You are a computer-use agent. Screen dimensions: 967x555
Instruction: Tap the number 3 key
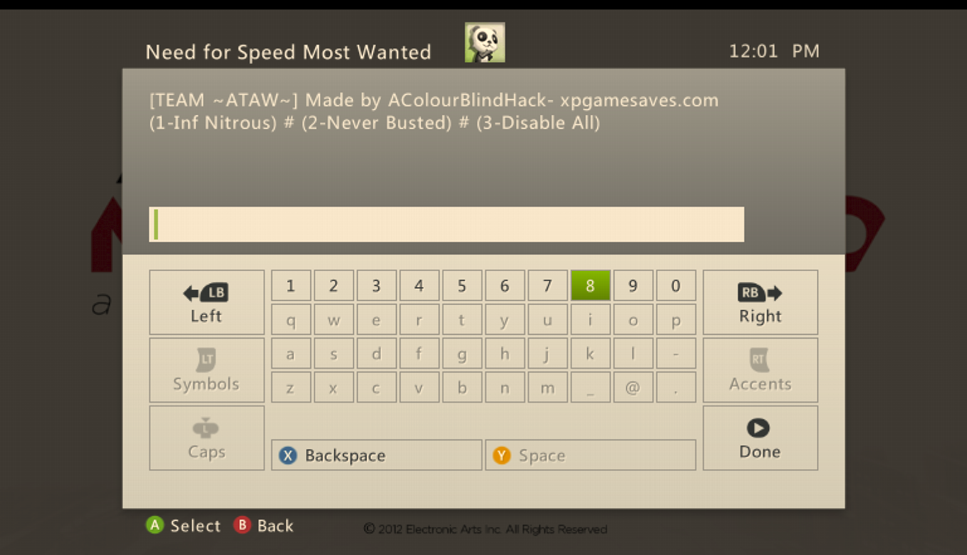(376, 286)
